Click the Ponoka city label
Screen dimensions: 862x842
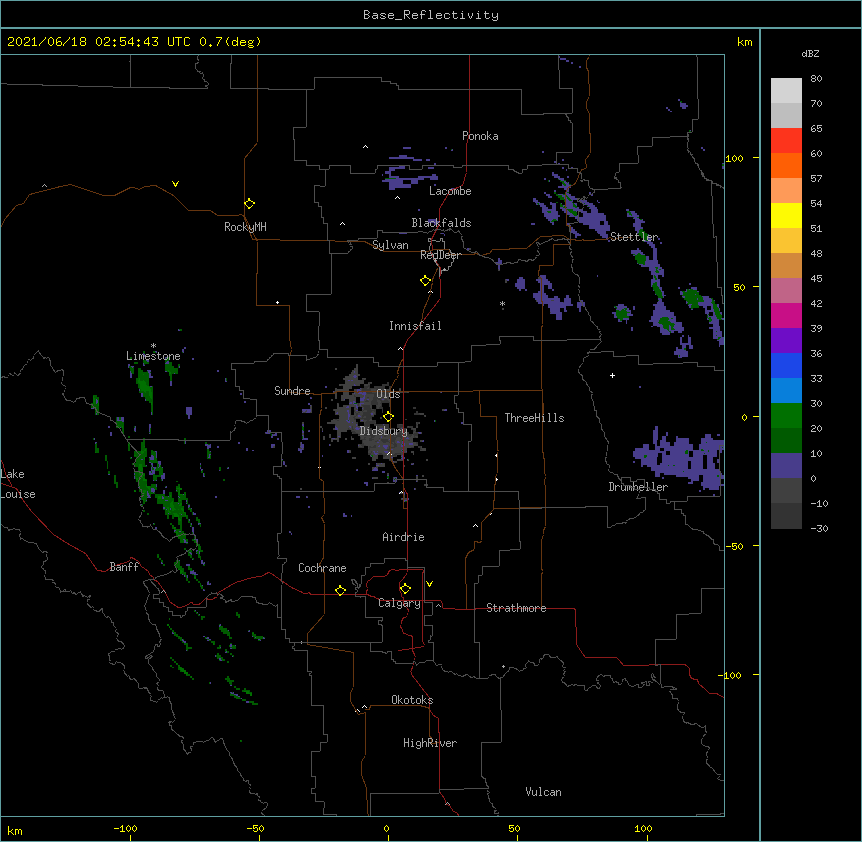(x=480, y=136)
